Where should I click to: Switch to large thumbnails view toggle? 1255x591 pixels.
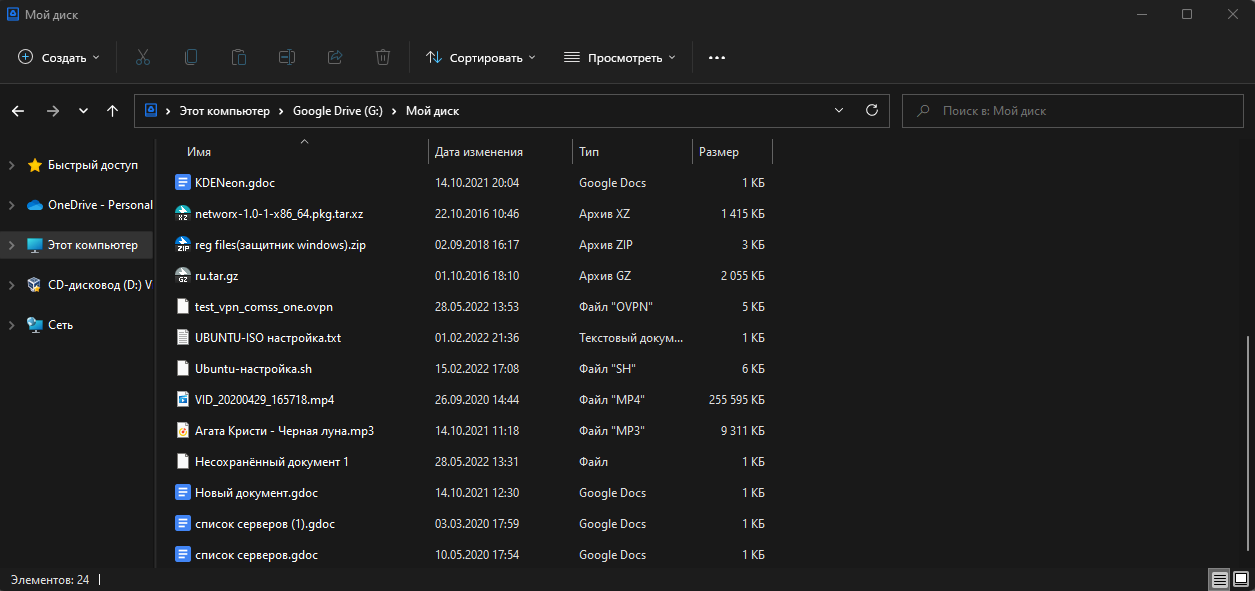tap(1240, 579)
